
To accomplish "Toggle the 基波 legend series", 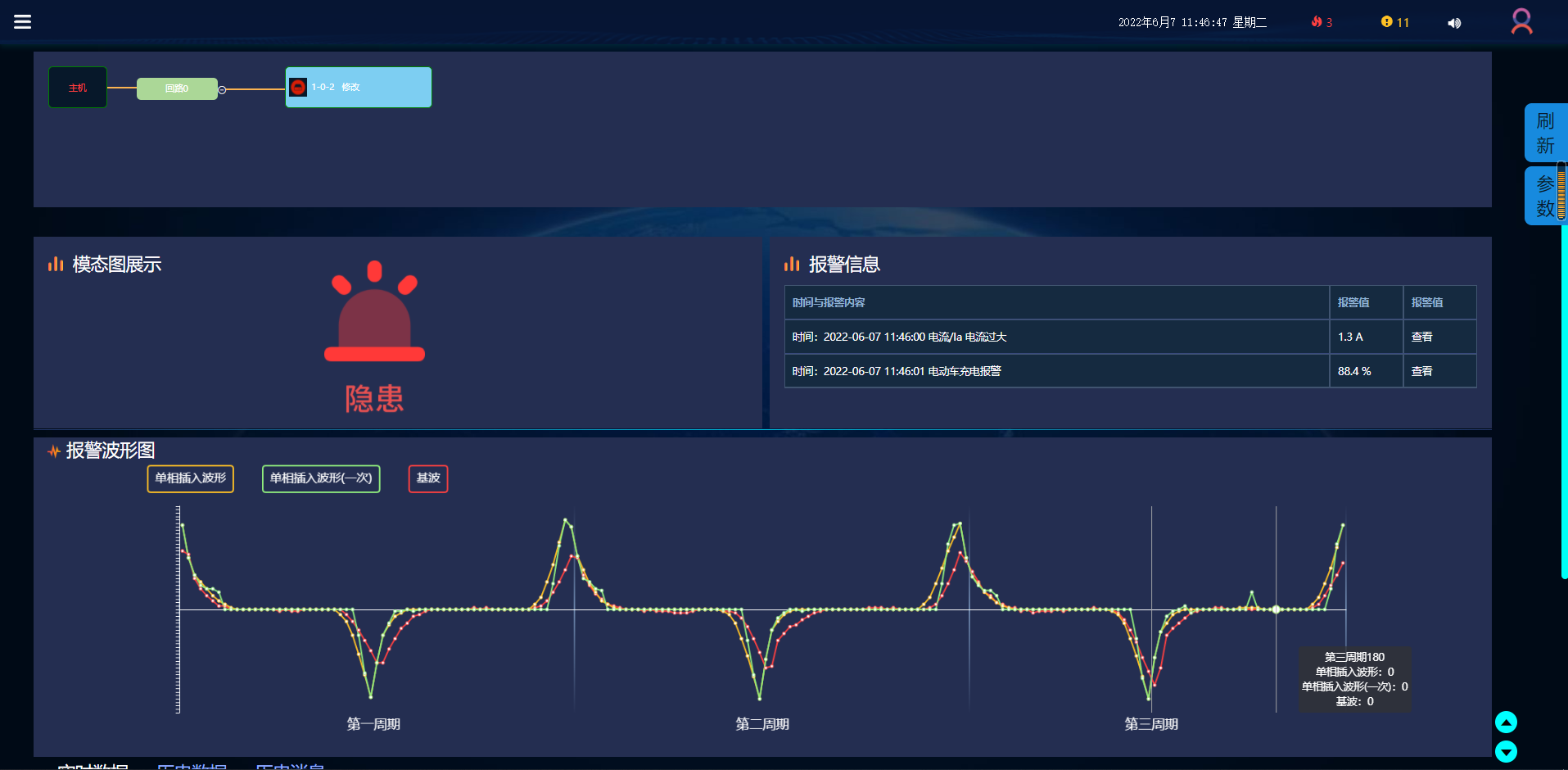I will 428,478.
